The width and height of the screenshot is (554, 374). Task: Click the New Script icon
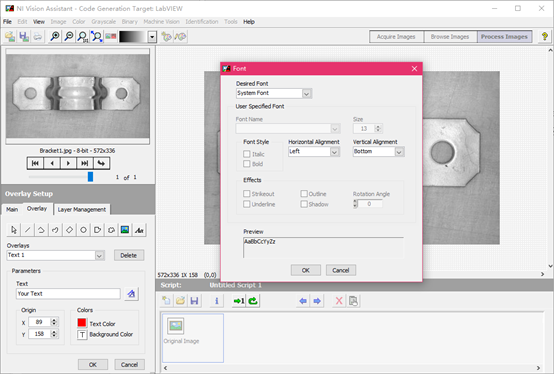[x=166, y=301]
